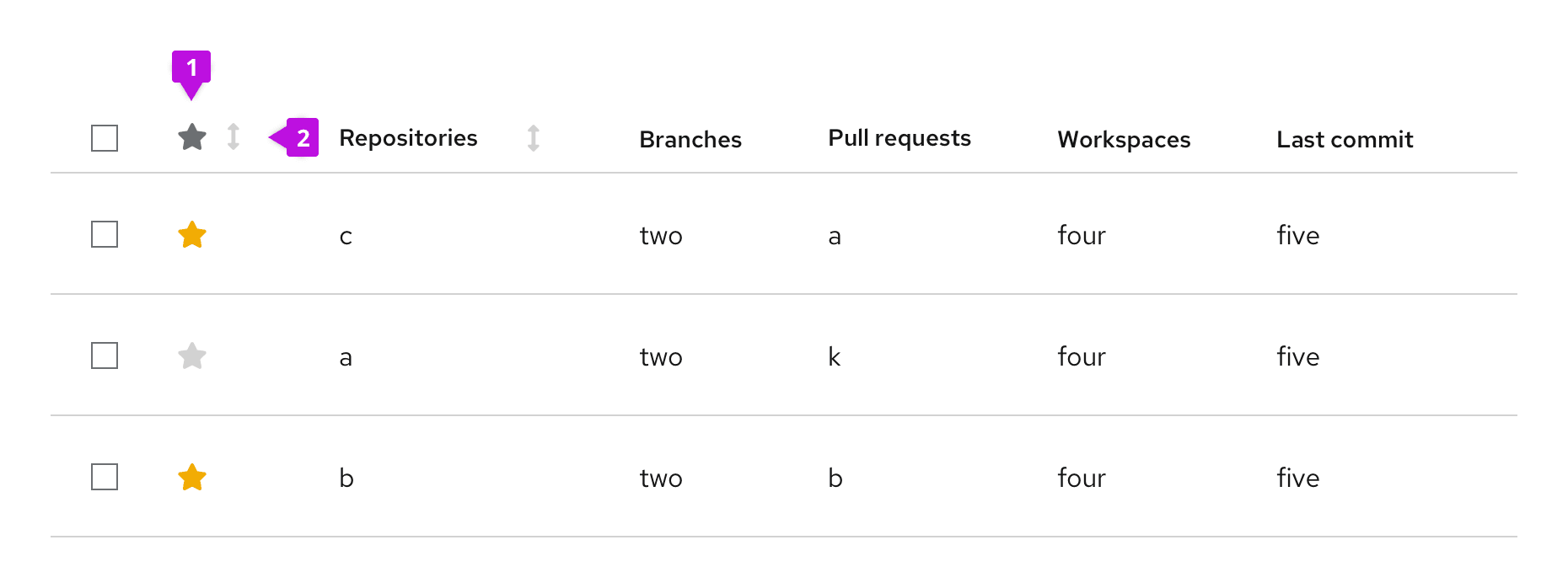This screenshot has width=1568, height=588.
Task: Click the Branches column header
Action: (x=690, y=140)
